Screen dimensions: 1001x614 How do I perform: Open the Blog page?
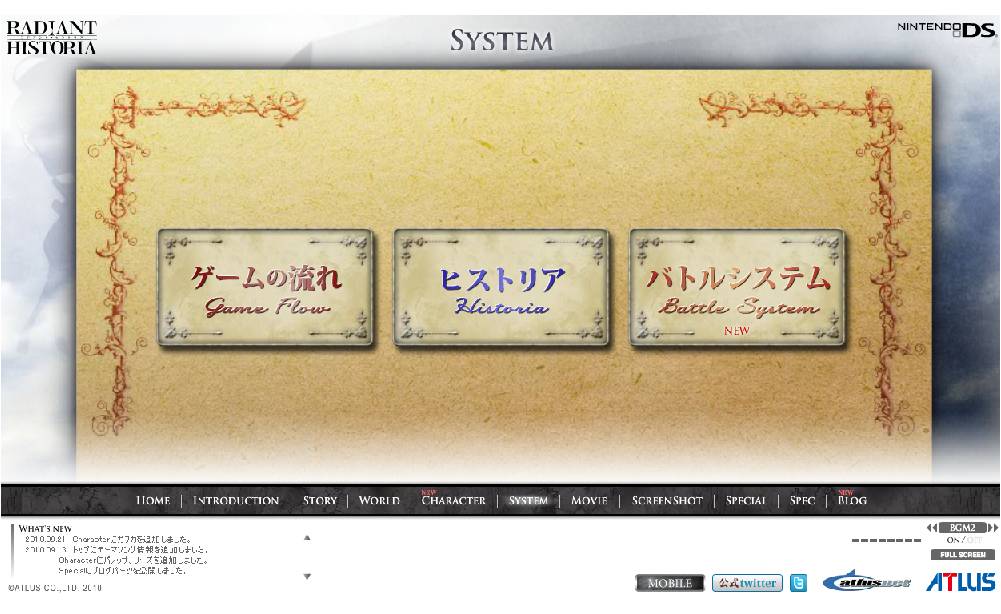(852, 499)
